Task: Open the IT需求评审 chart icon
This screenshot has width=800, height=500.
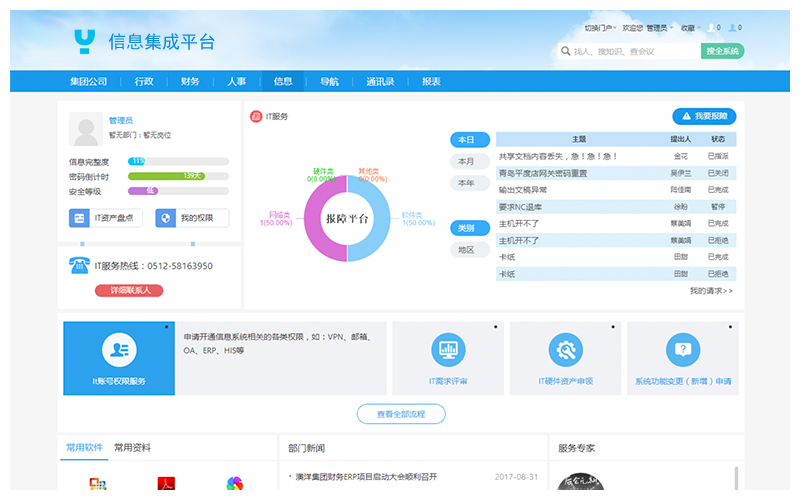Action: tap(448, 350)
